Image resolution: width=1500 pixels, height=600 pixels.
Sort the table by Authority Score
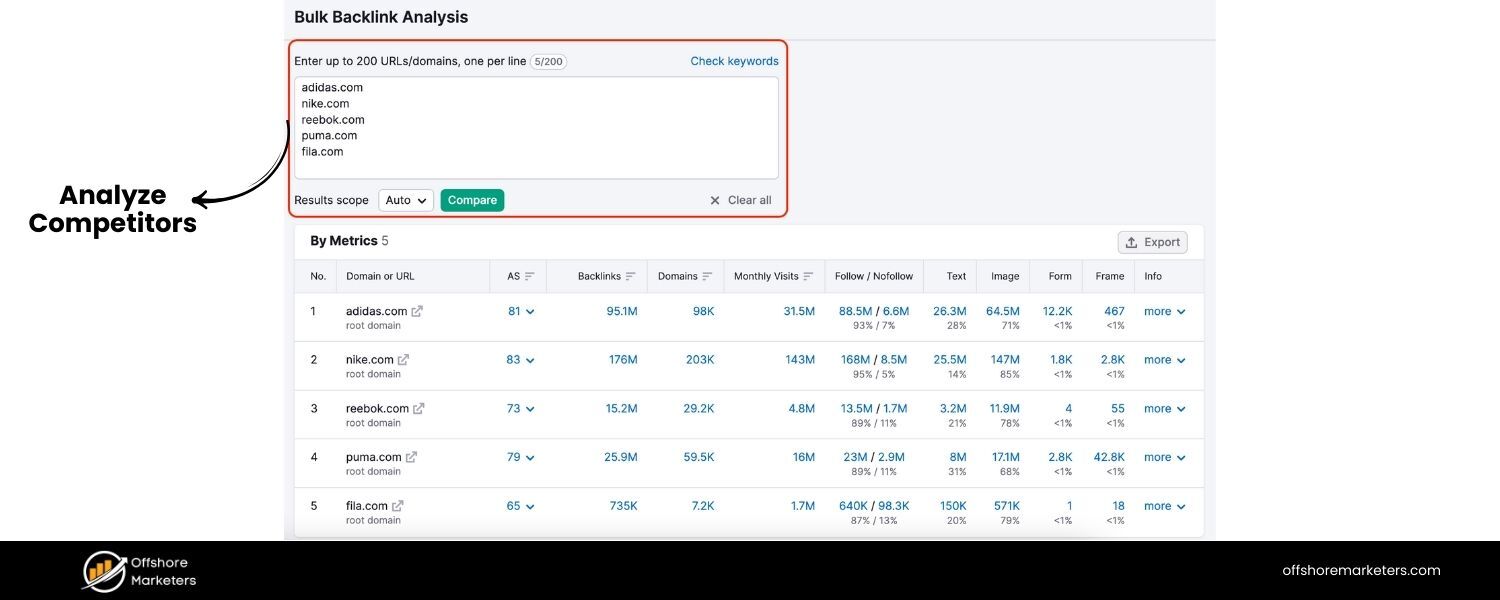(529, 276)
